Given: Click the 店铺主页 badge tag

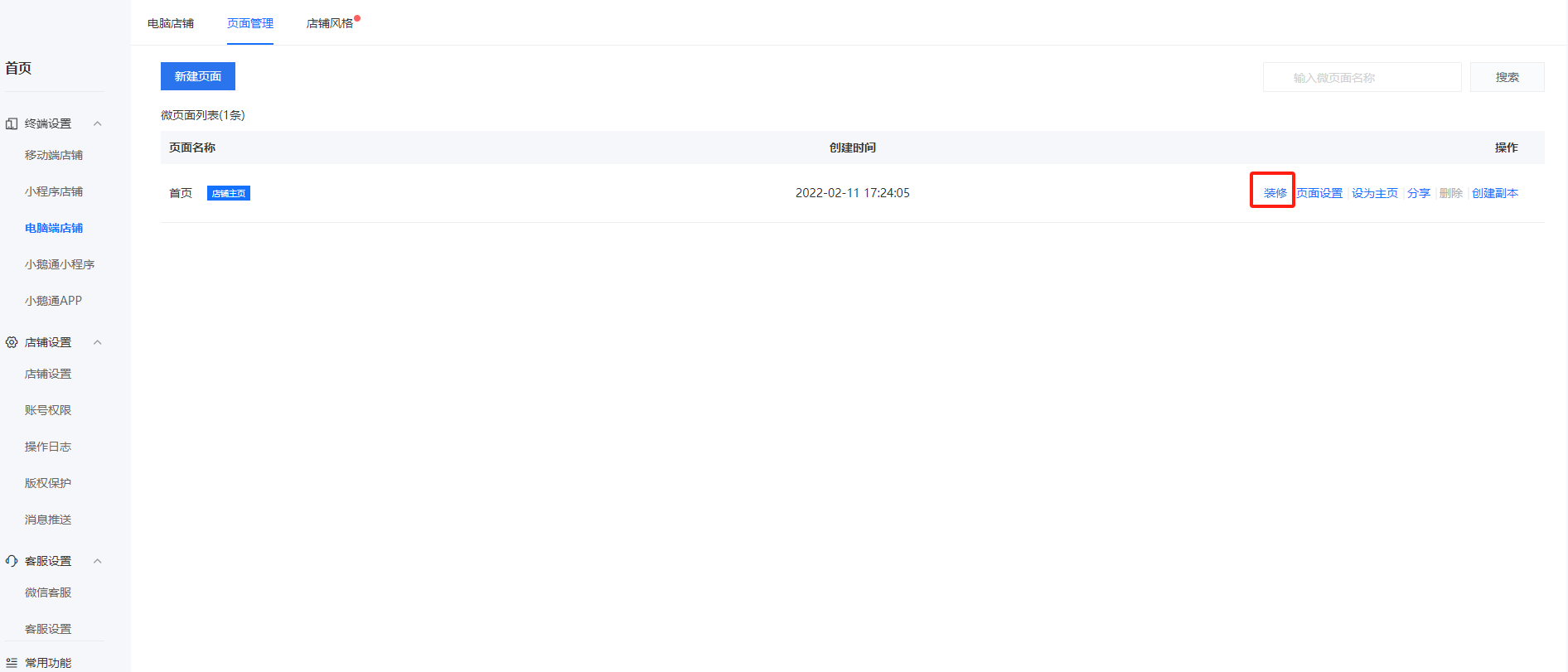Looking at the screenshot, I should point(229,193).
